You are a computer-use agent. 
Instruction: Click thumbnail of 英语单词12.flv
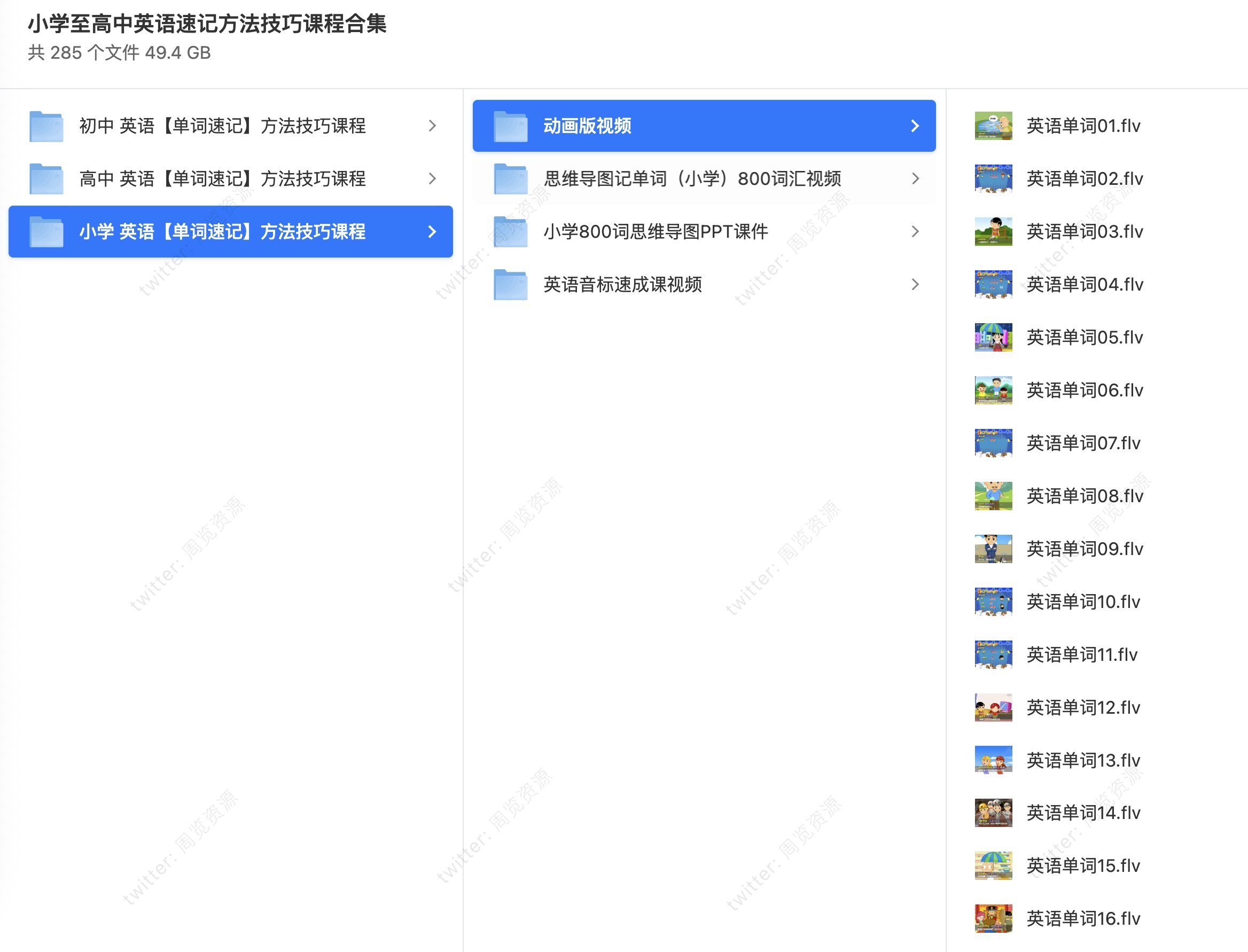tap(993, 707)
